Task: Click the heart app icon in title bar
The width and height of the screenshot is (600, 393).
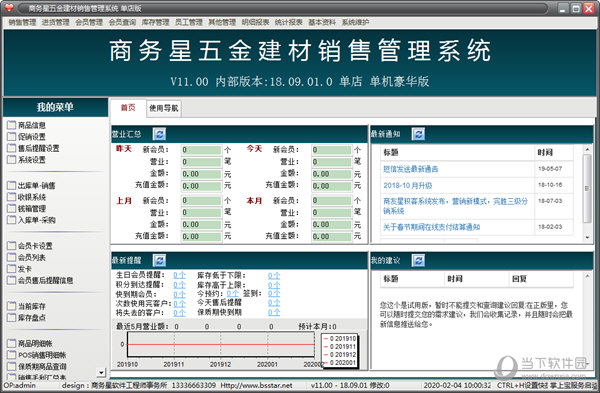Action: coord(8,8)
